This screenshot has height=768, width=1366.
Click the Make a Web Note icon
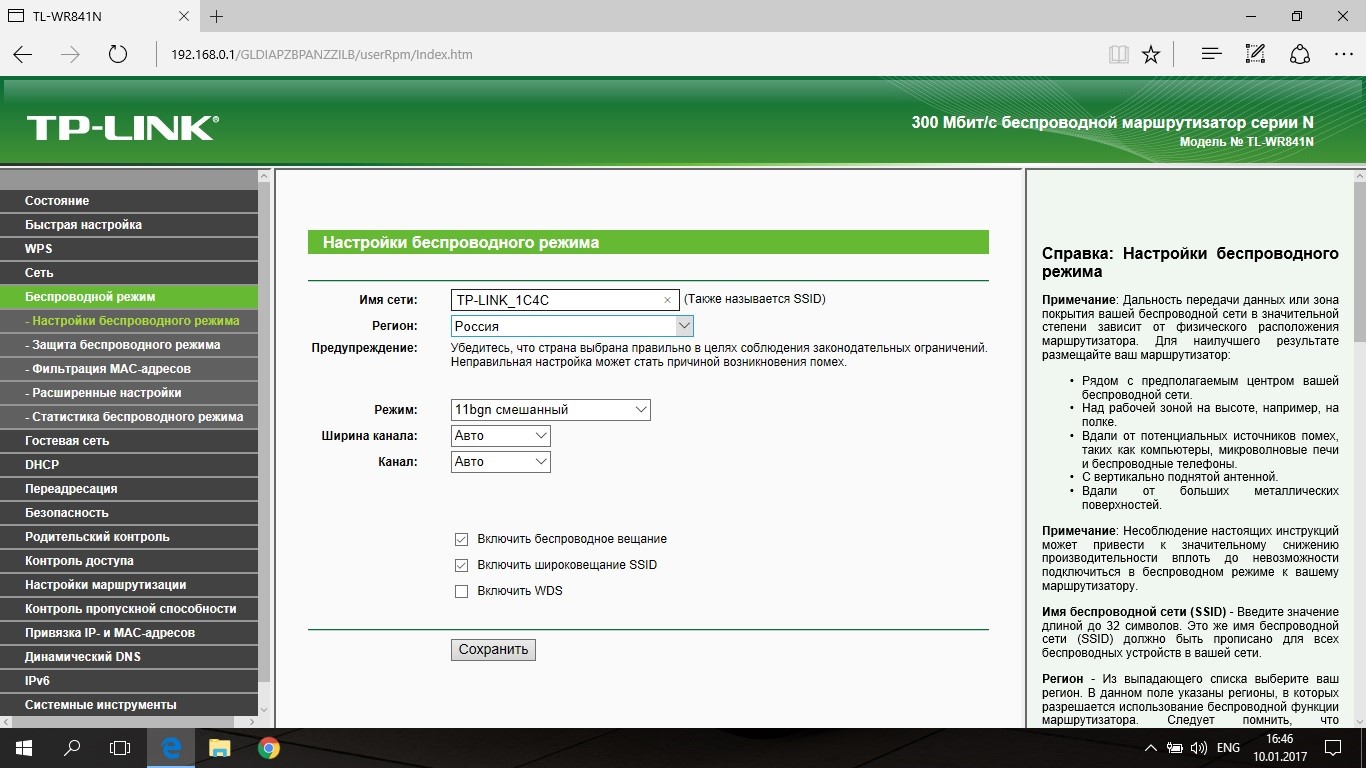click(x=1255, y=55)
